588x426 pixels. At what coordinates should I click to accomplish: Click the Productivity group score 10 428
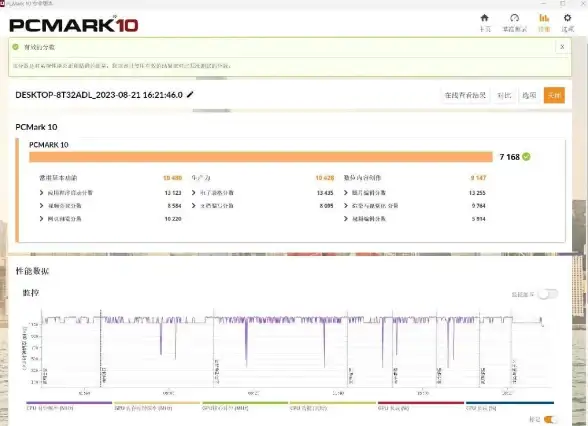click(x=325, y=178)
